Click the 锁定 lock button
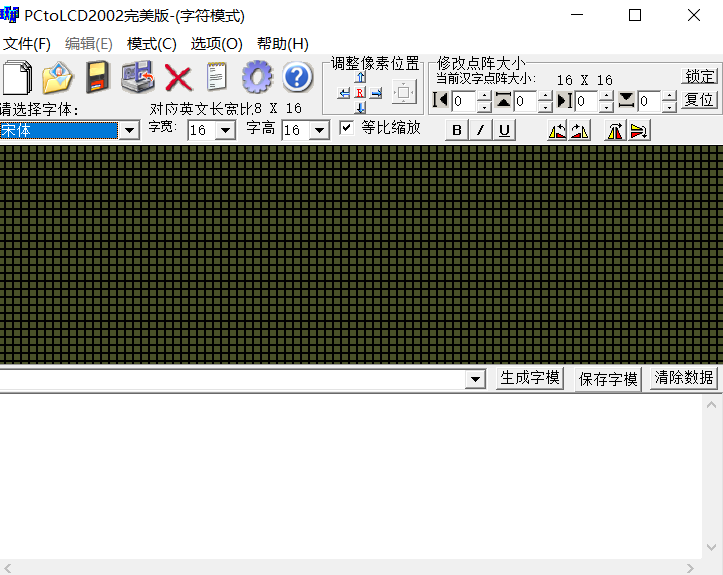723x575 pixels. pyautogui.click(x=699, y=77)
